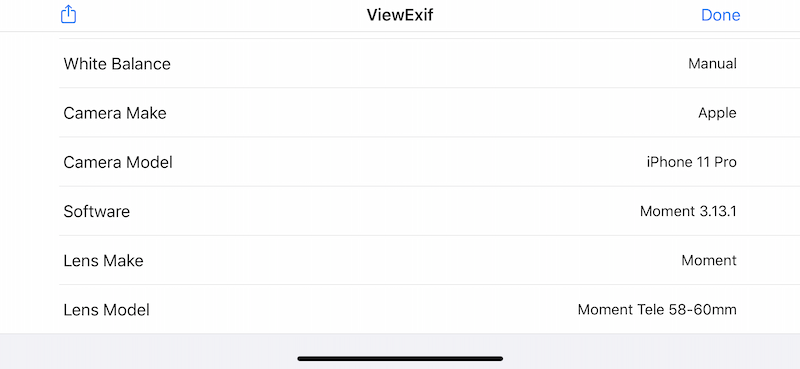Viewport: 800px width, 369px height.
Task: Click the empty middle of Software row
Action: tap(385, 211)
